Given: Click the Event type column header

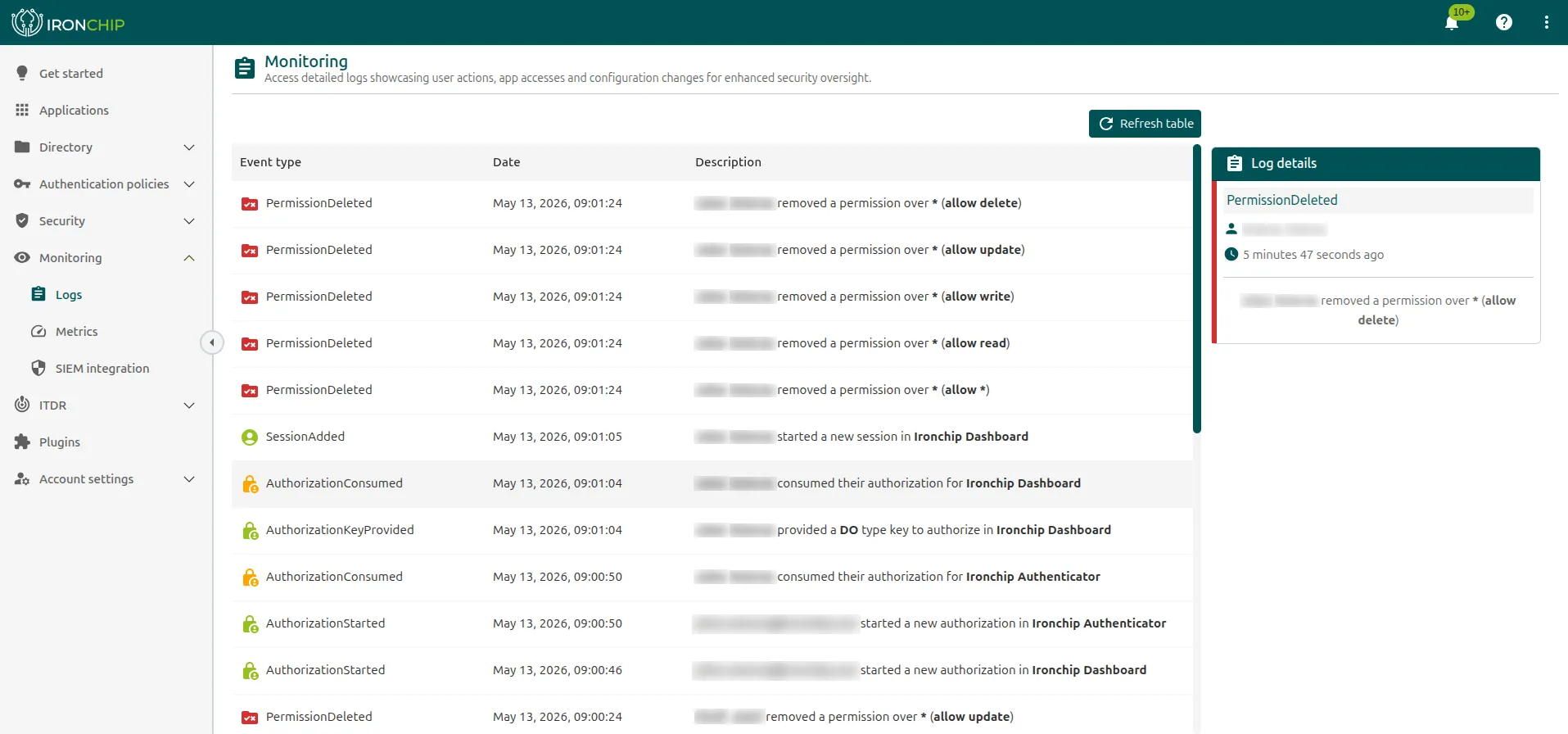Looking at the screenshot, I should click(x=270, y=162).
